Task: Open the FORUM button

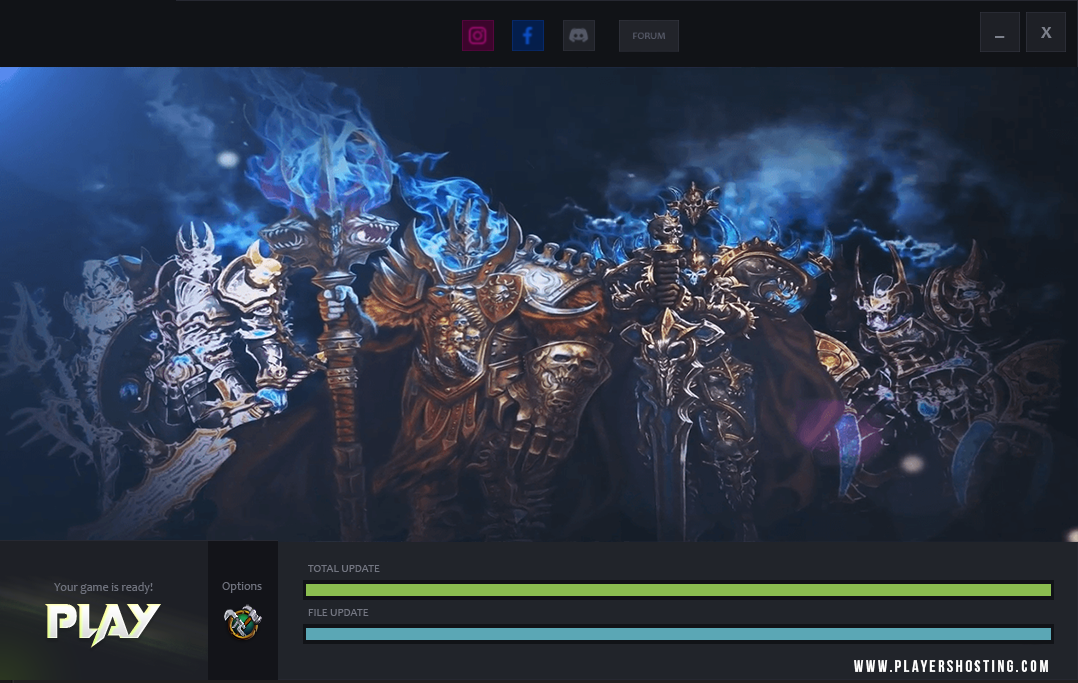Action: (x=649, y=36)
